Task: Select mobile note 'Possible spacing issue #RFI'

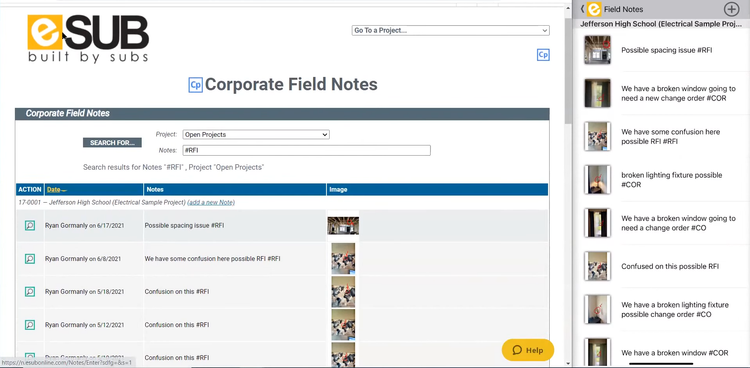Action: pos(666,50)
